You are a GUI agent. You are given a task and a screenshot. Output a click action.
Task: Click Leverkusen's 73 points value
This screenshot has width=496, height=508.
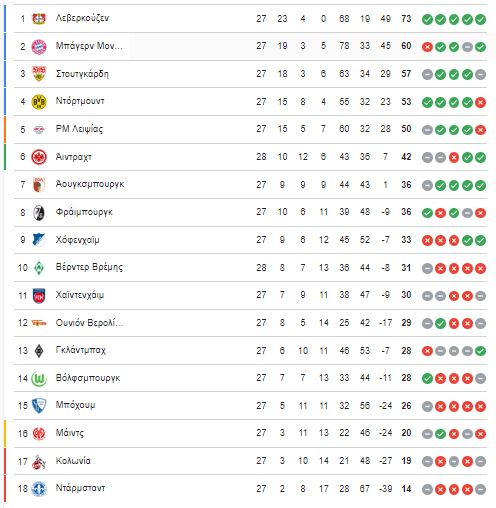(406, 19)
